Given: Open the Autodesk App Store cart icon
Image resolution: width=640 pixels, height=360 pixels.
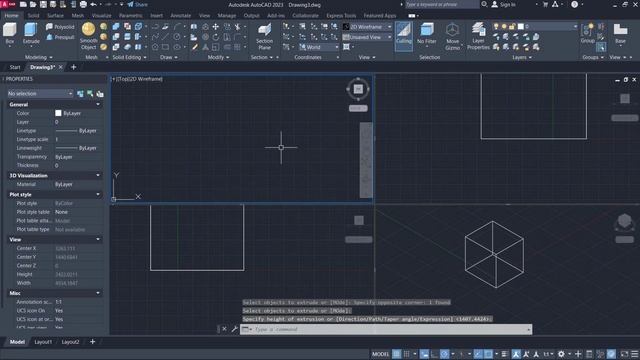Looking at the screenshot, I should (x=545, y=4).
